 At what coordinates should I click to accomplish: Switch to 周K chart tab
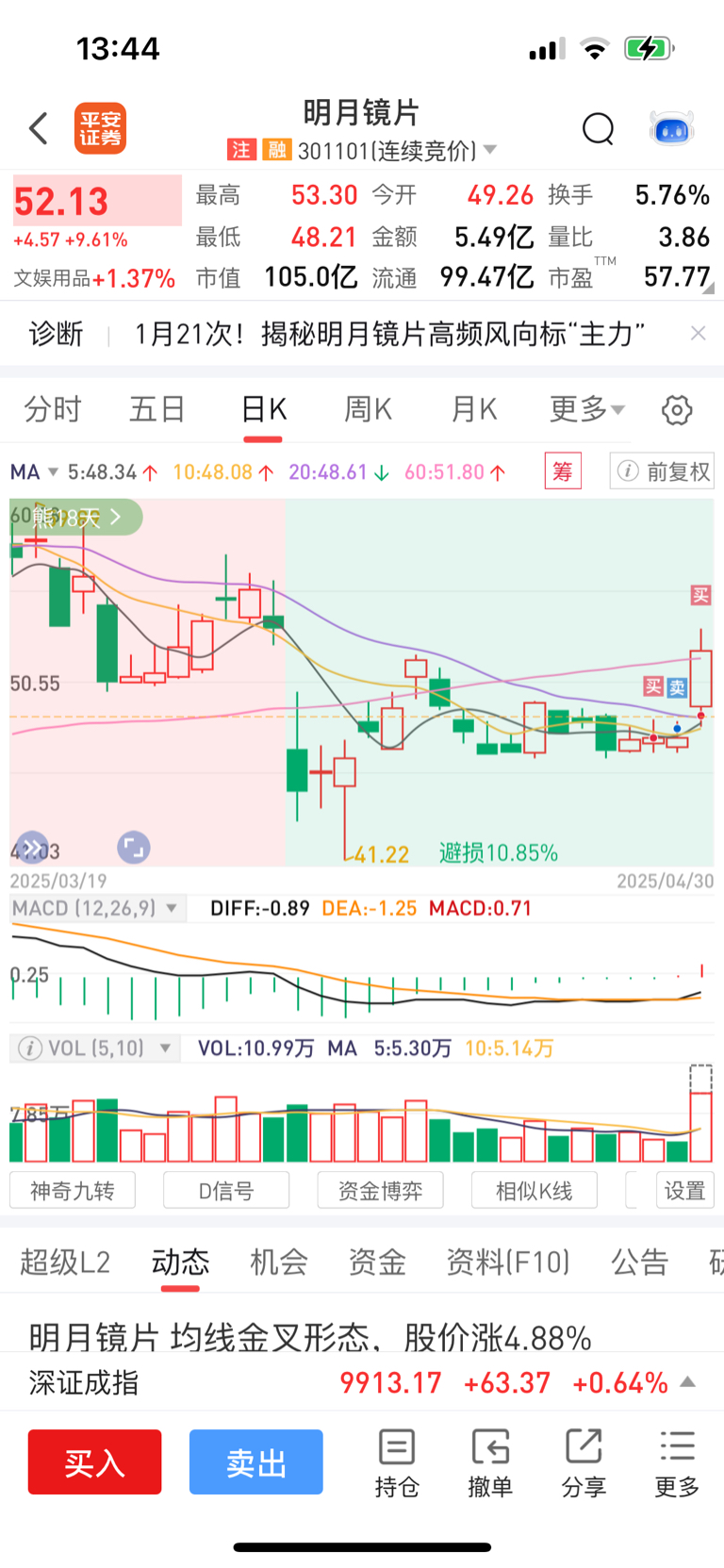point(369,409)
